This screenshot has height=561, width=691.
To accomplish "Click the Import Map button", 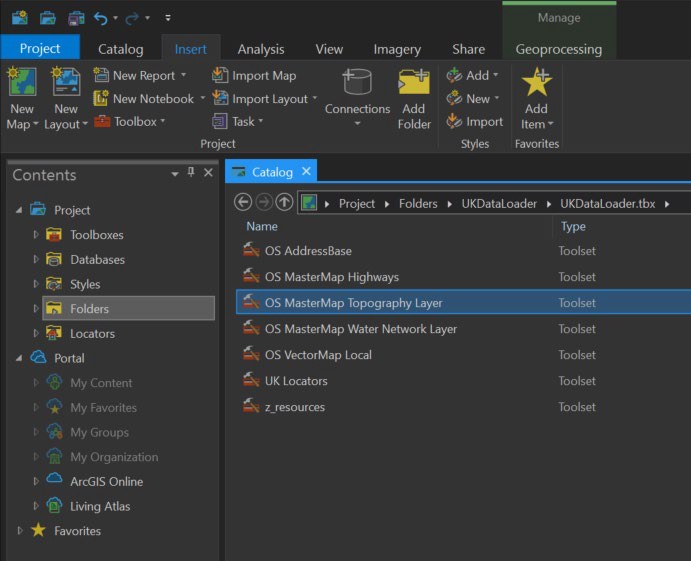I will tap(254, 75).
